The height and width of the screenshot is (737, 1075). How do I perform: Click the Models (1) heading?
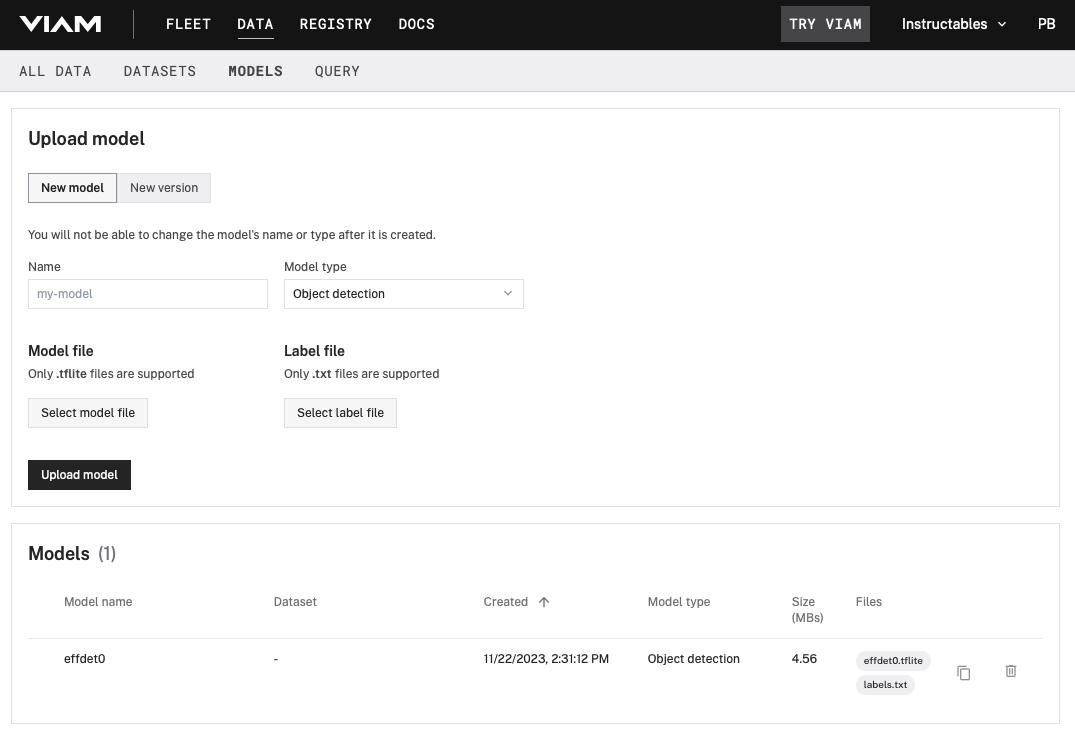pyautogui.click(x=72, y=553)
